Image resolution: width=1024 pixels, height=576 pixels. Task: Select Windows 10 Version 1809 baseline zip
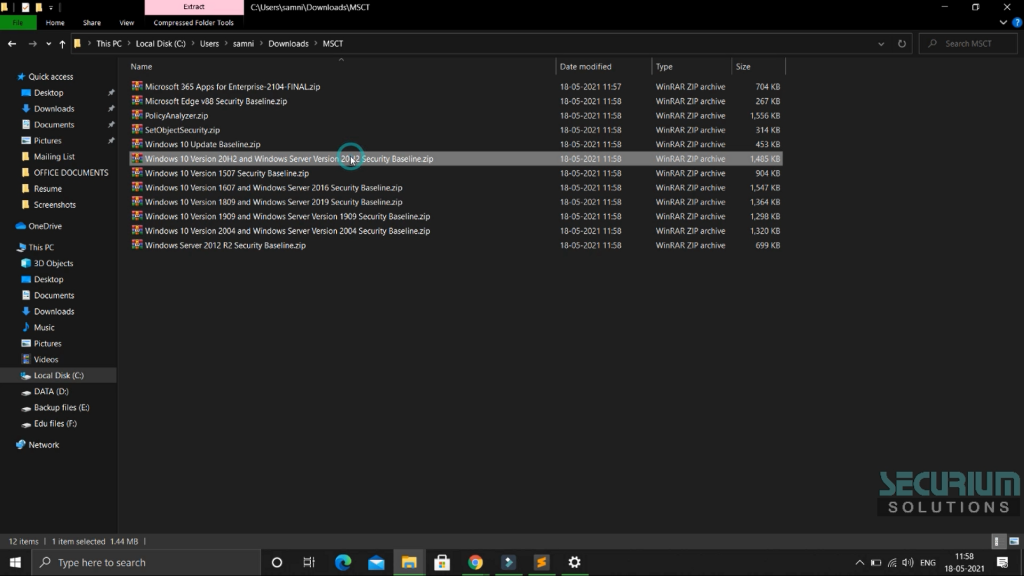coord(456,202)
